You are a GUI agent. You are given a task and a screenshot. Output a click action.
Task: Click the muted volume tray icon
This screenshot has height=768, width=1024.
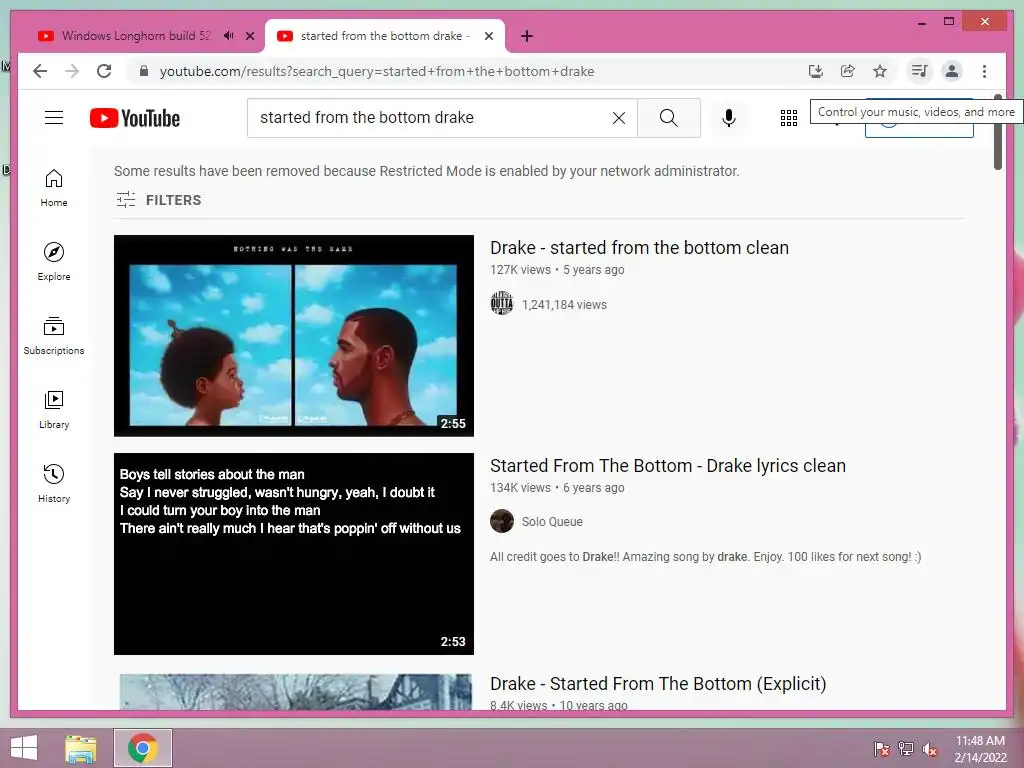pyautogui.click(x=930, y=749)
